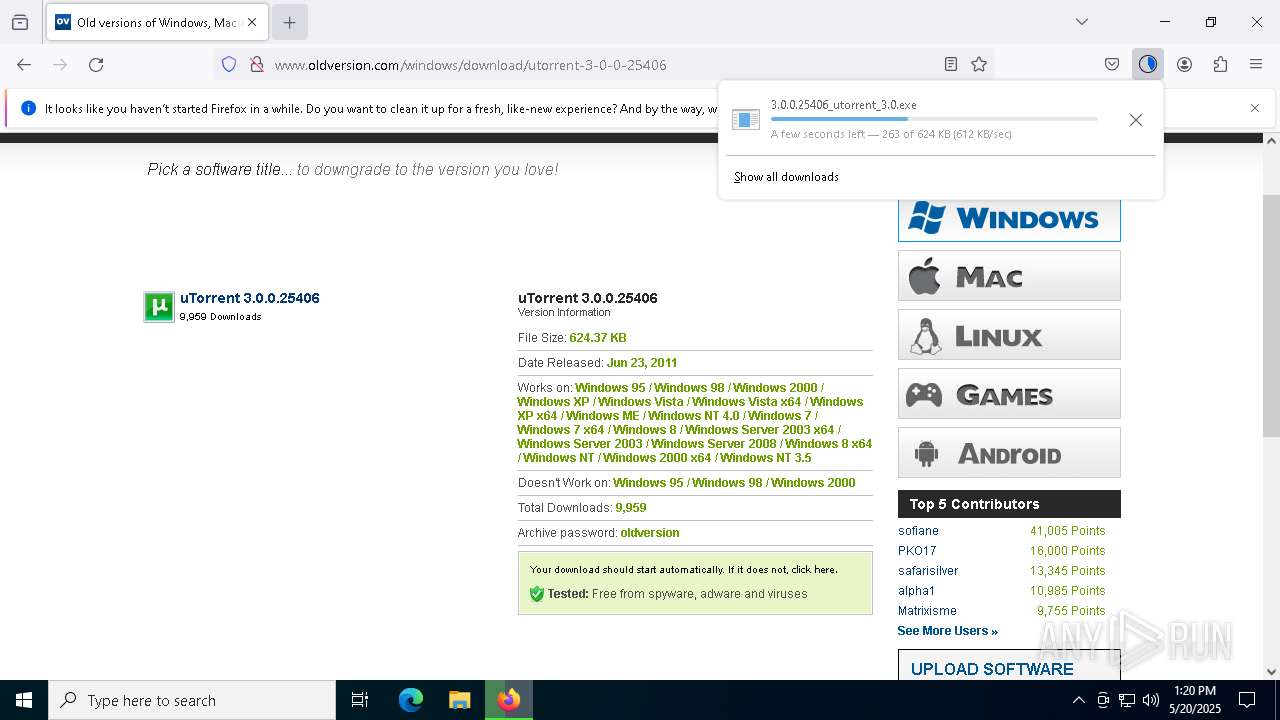Show hidden system tray icons
Viewport: 1280px width, 720px height.
1078,700
